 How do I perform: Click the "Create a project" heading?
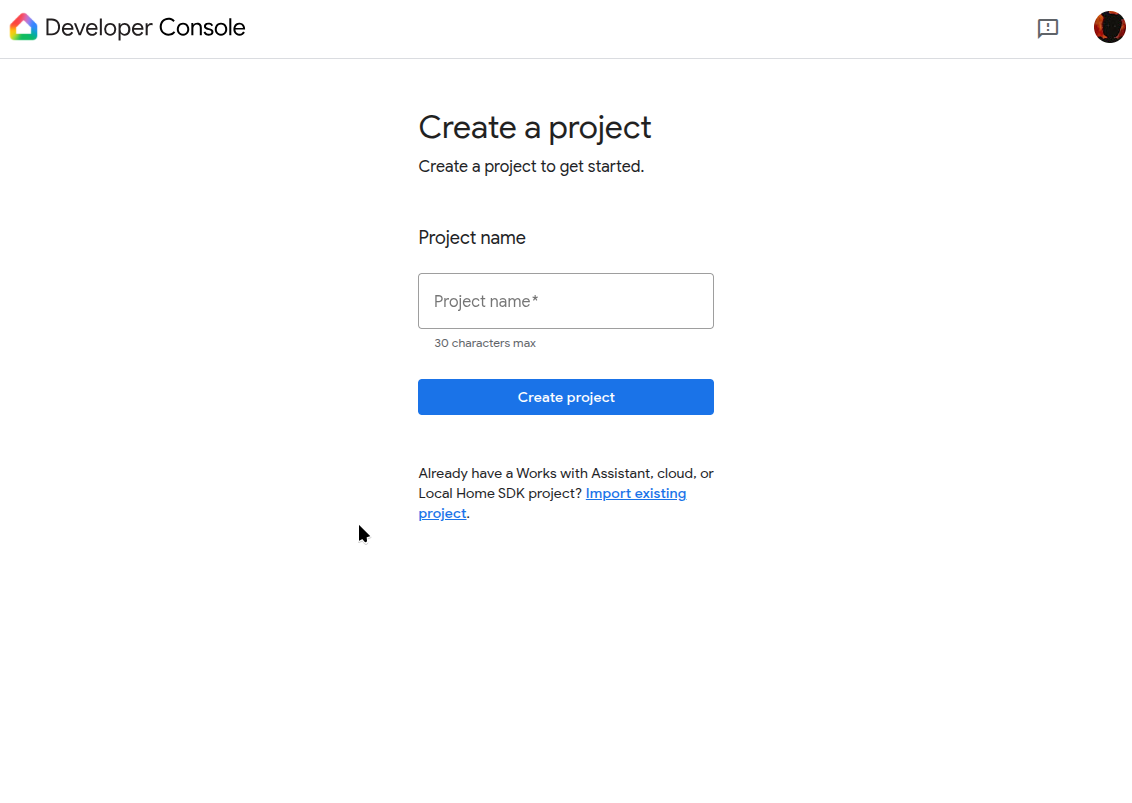click(534, 128)
